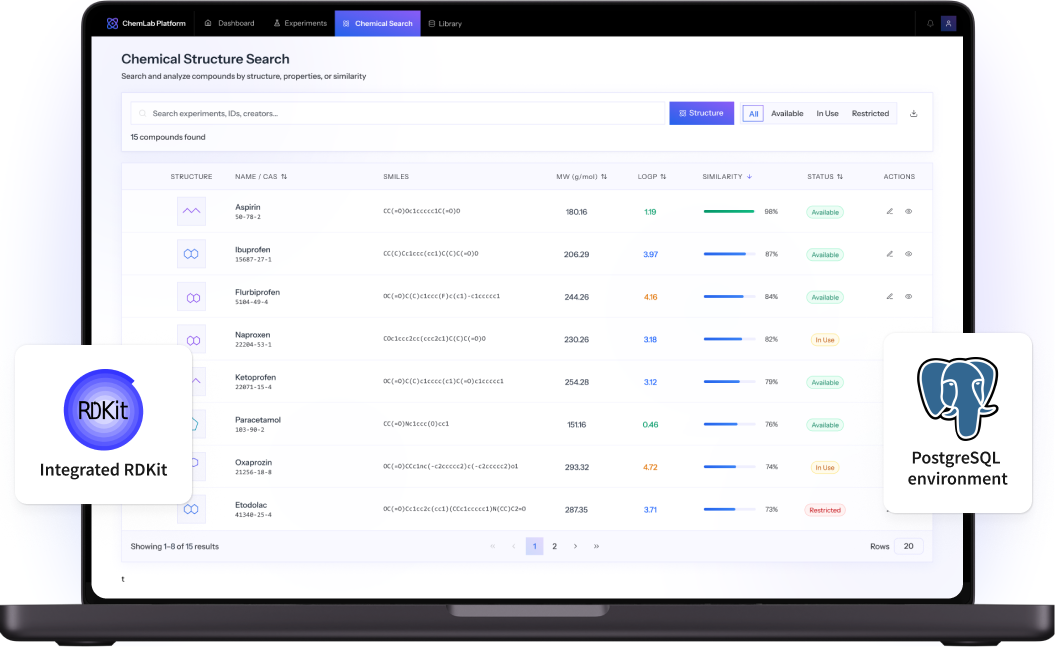Click Oxaprozin's In Use status badge

pos(825,468)
